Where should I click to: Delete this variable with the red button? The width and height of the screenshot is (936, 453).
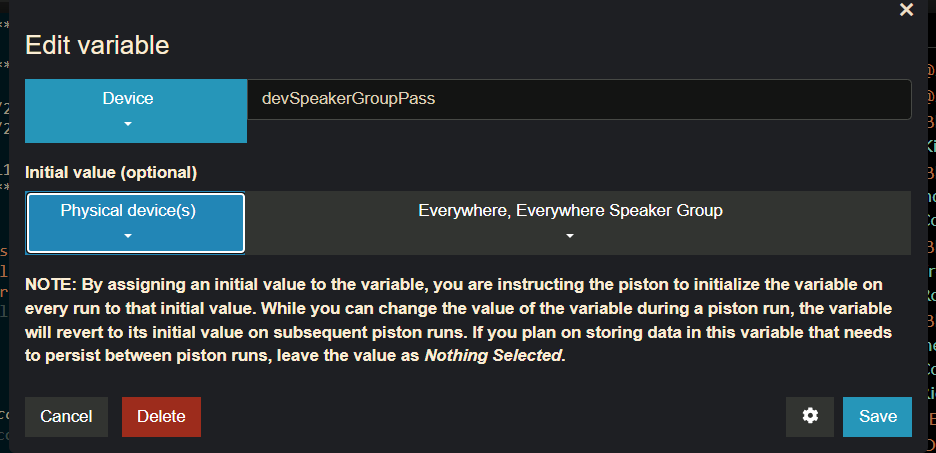coord(161,417)
